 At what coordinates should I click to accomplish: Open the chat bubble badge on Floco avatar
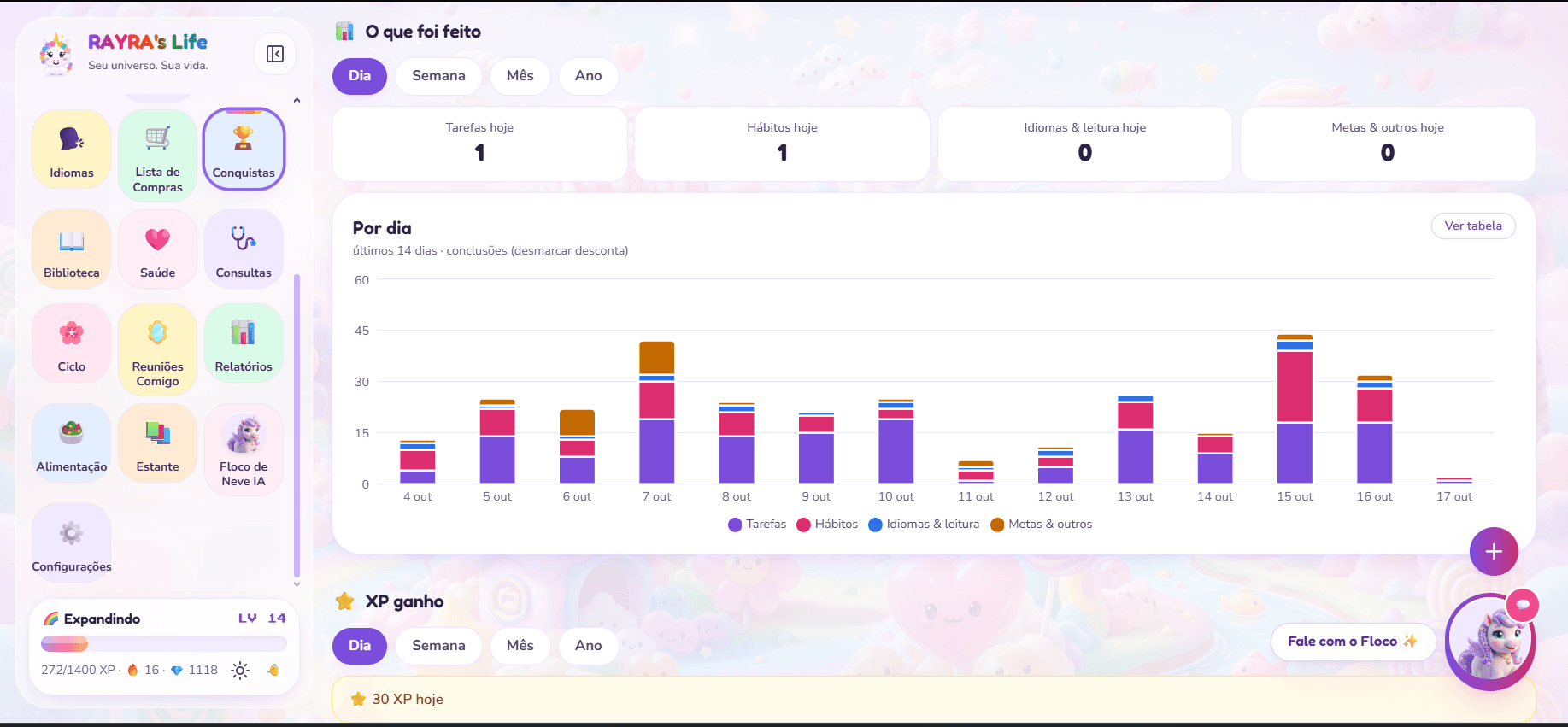1523,605
